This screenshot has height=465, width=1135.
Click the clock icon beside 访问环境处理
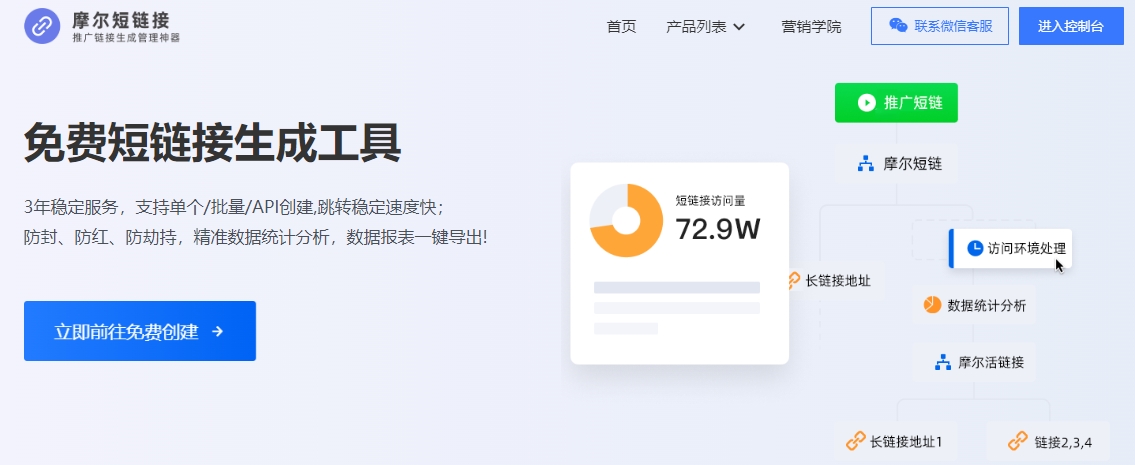974,248
